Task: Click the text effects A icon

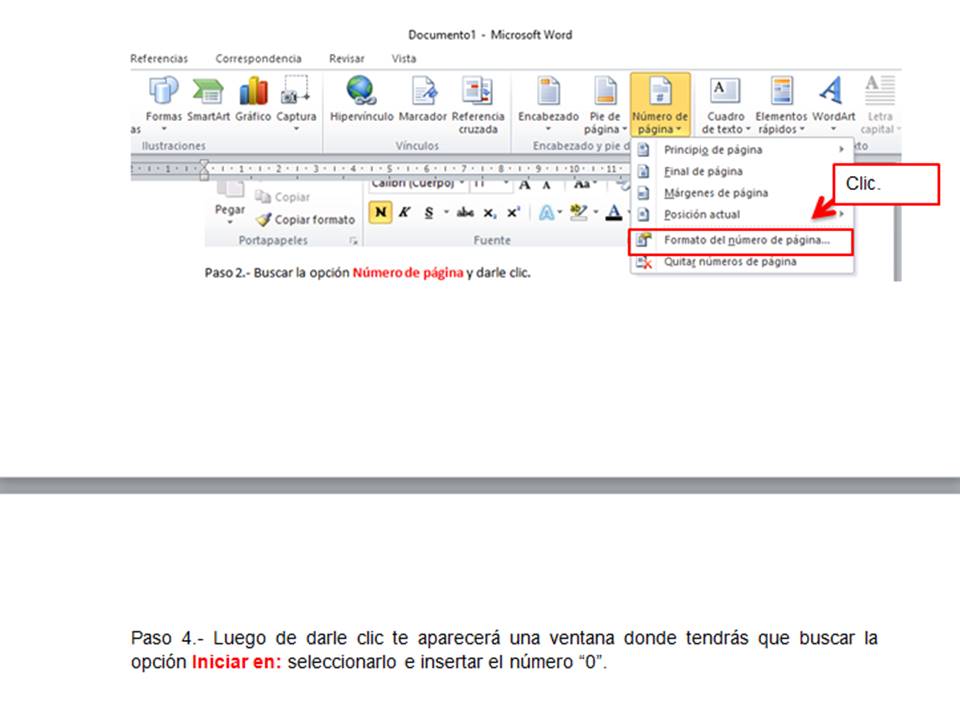Action: click(x=546, y=212)
